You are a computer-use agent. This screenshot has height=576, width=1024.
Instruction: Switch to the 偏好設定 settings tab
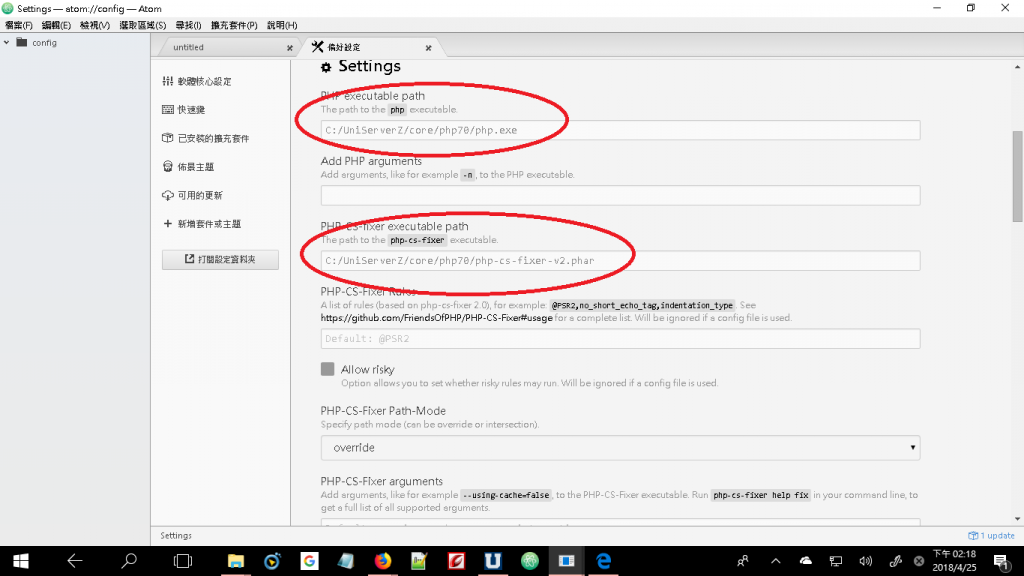pos(344,47)
